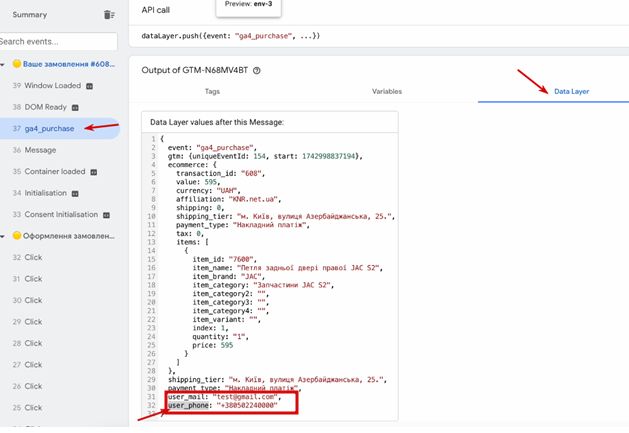The height and width of the screenshot is (433, 629).
Task: Select event 25 Click
Action: 27,408
